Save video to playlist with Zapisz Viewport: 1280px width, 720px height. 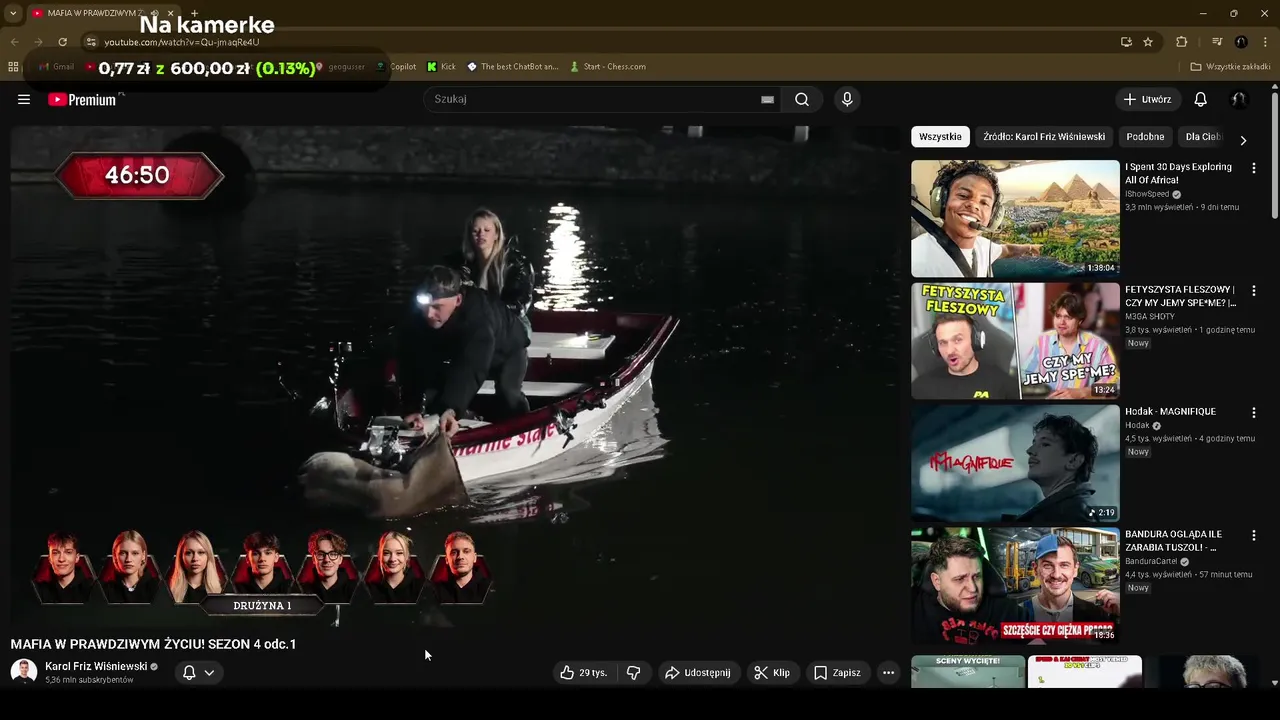pyautogui.click(x=837, y=673)
